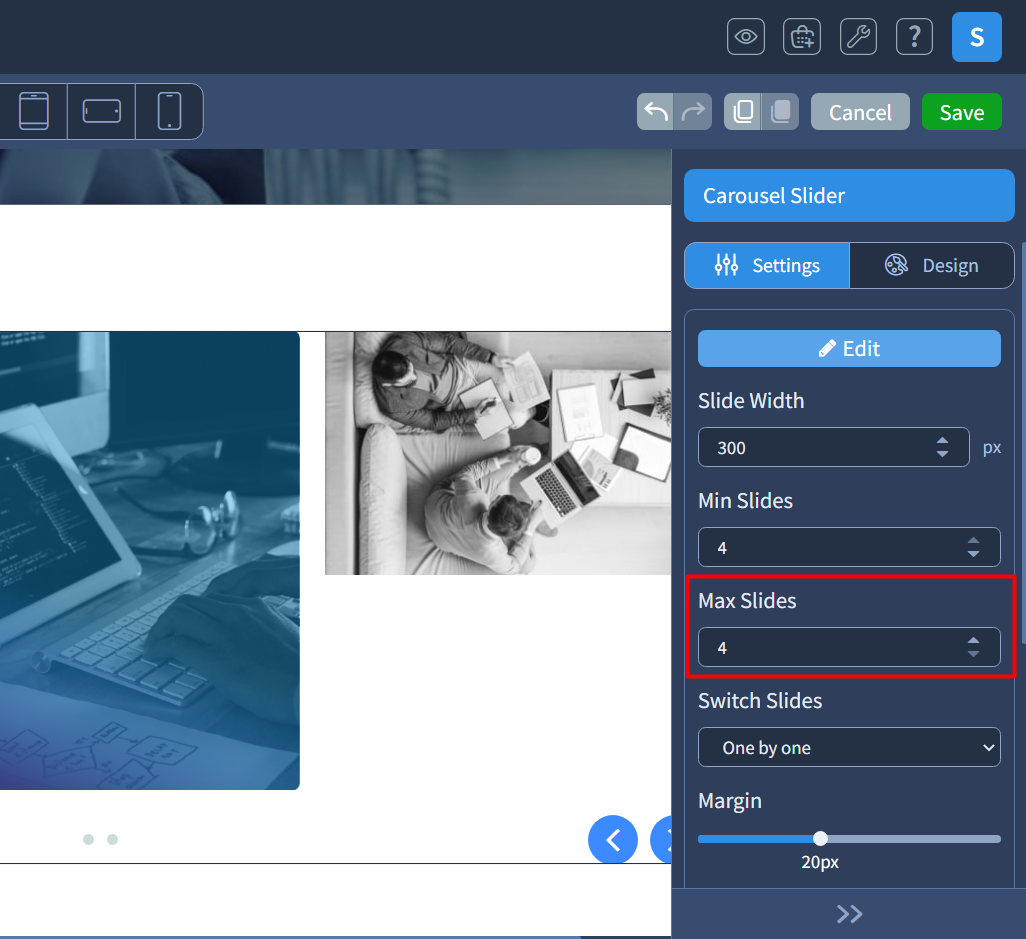Viewport: 1026px width, 939px height.
Task: Increase Slide Width with up arrow
Action: (x=942, y=441)
